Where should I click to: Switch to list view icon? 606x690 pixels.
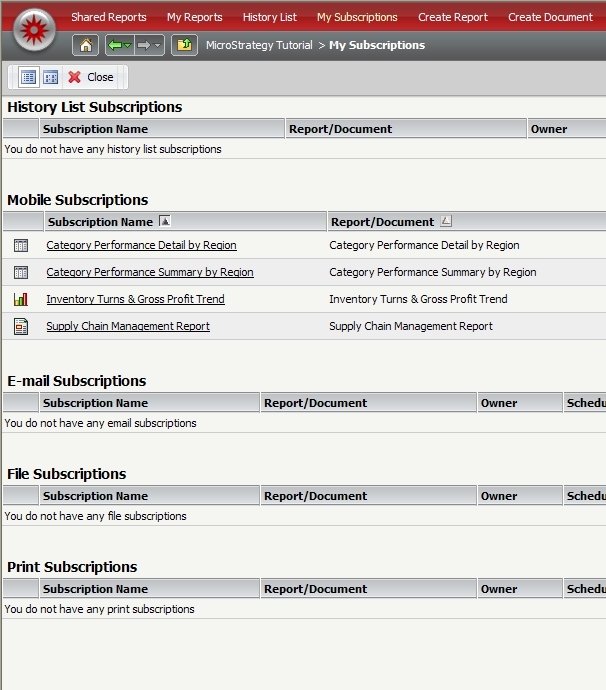tap(29, 77)
